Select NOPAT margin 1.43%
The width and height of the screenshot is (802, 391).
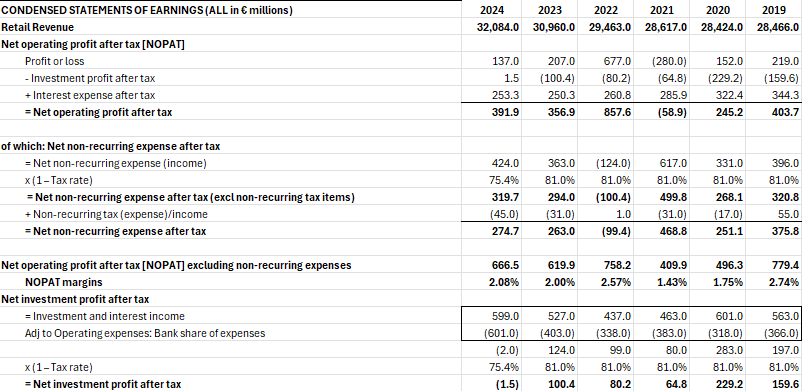pyautogui.click(x=673, y=282)
